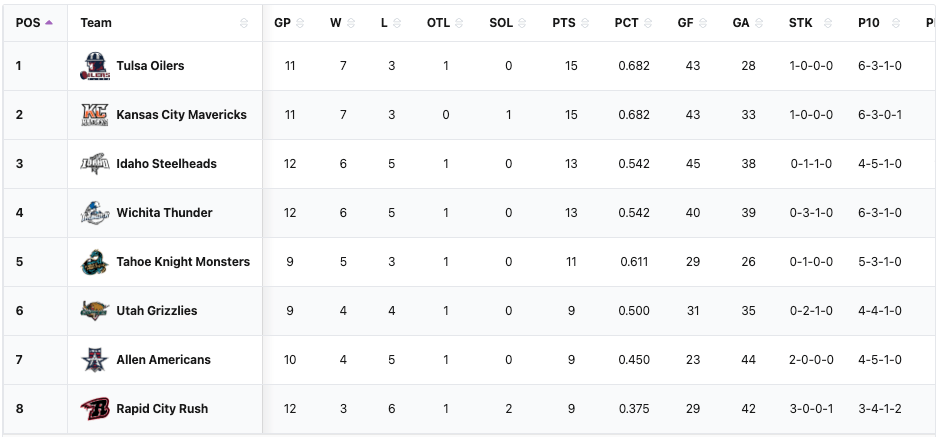
Task: Click the Kansas City Mavericks logo
Action: point(95,115)
